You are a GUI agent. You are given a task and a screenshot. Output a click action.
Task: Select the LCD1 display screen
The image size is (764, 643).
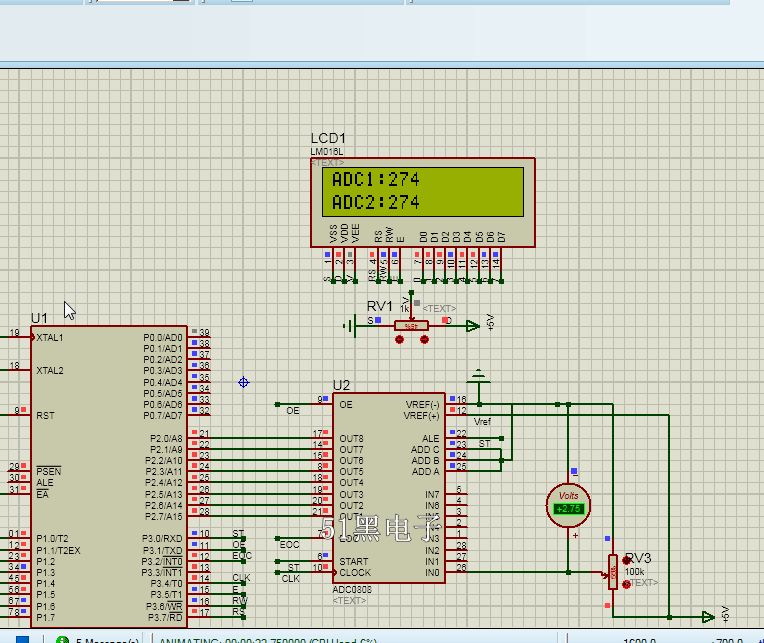(423, 191)
